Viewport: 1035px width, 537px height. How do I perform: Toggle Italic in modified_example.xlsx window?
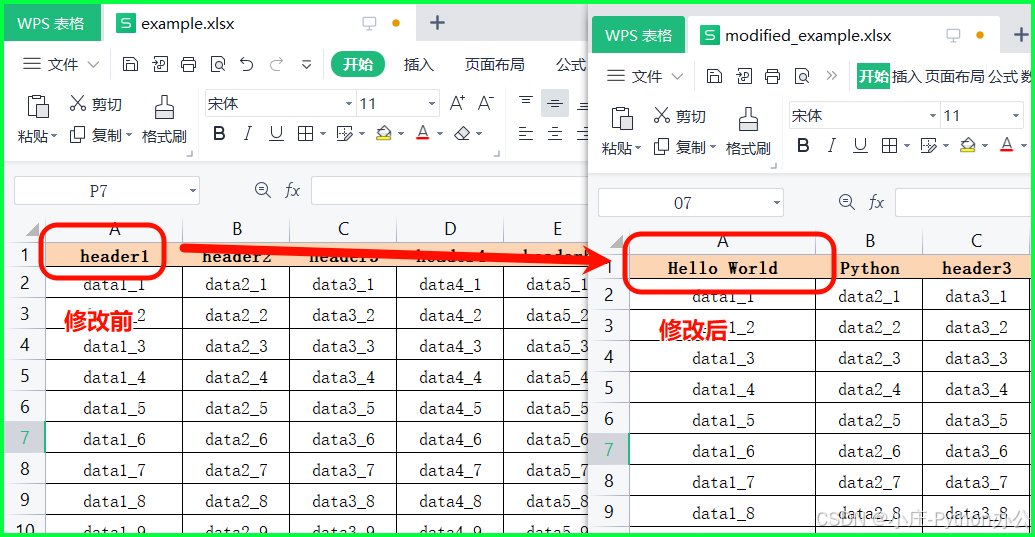pyautogui.click(x=832, y=146)
